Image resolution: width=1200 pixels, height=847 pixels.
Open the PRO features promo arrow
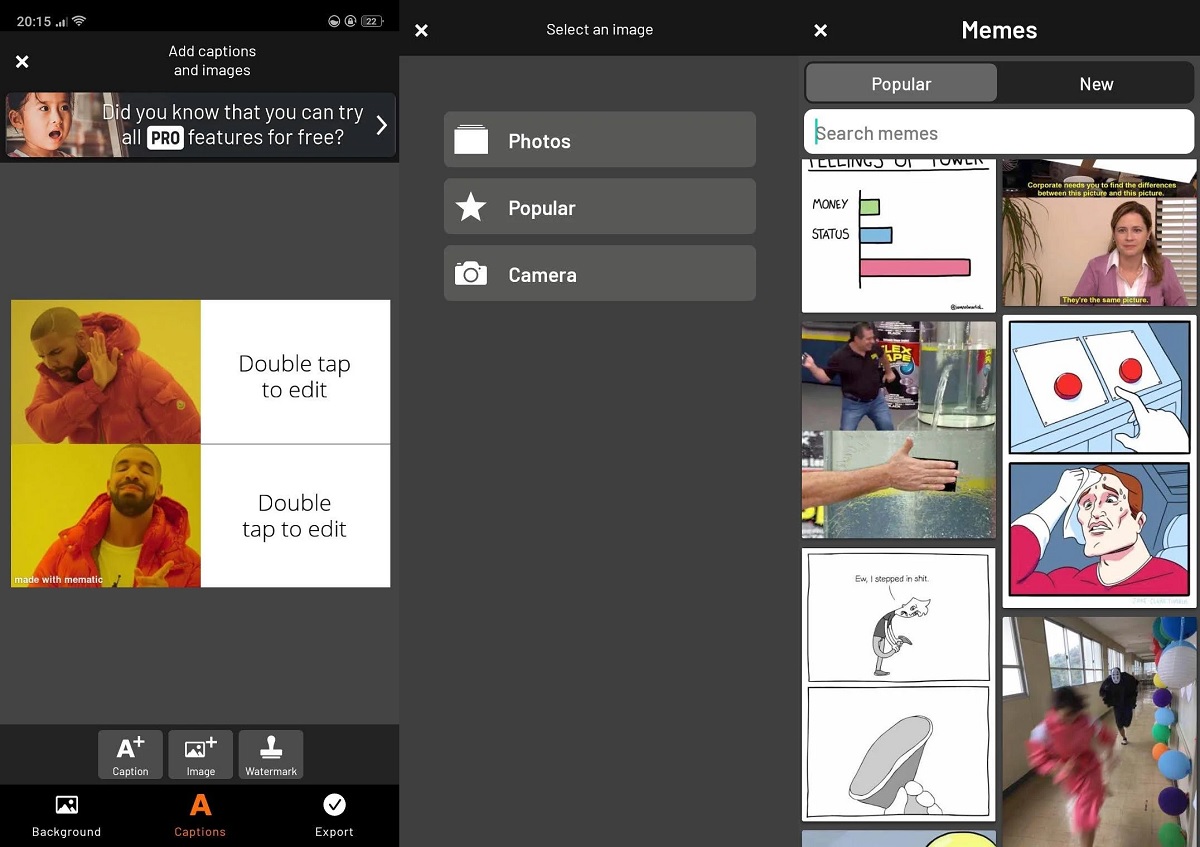[381, 125]
